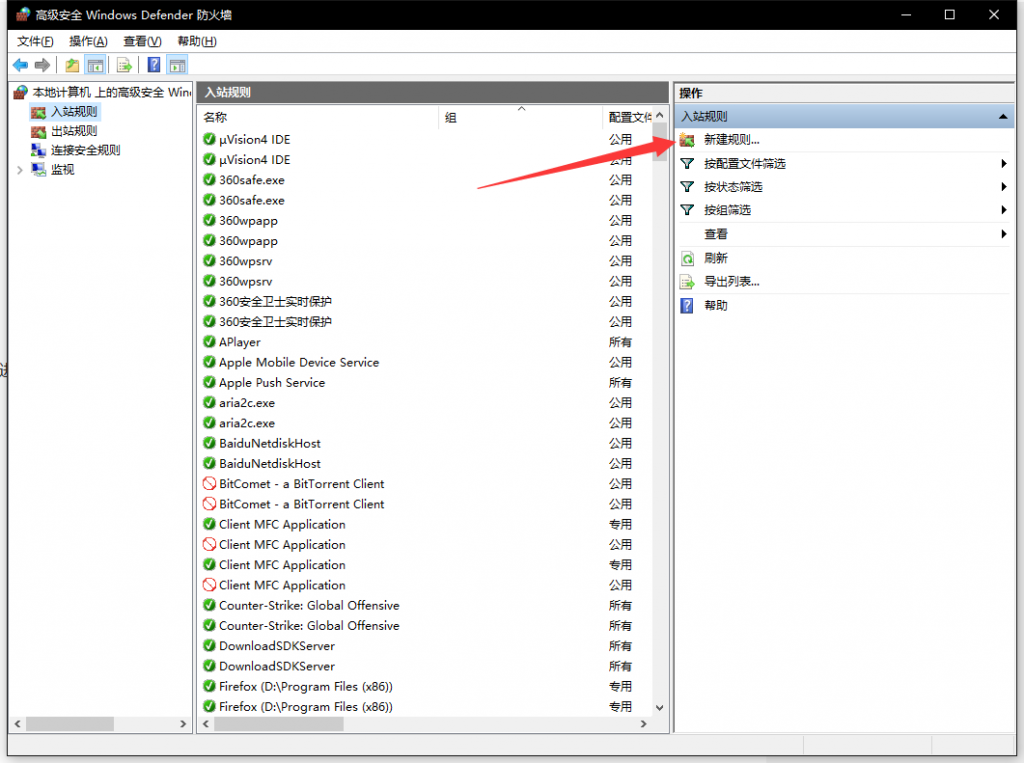
Task: Collapse the 入站规则 actions section header
Action: (1003, 117)
